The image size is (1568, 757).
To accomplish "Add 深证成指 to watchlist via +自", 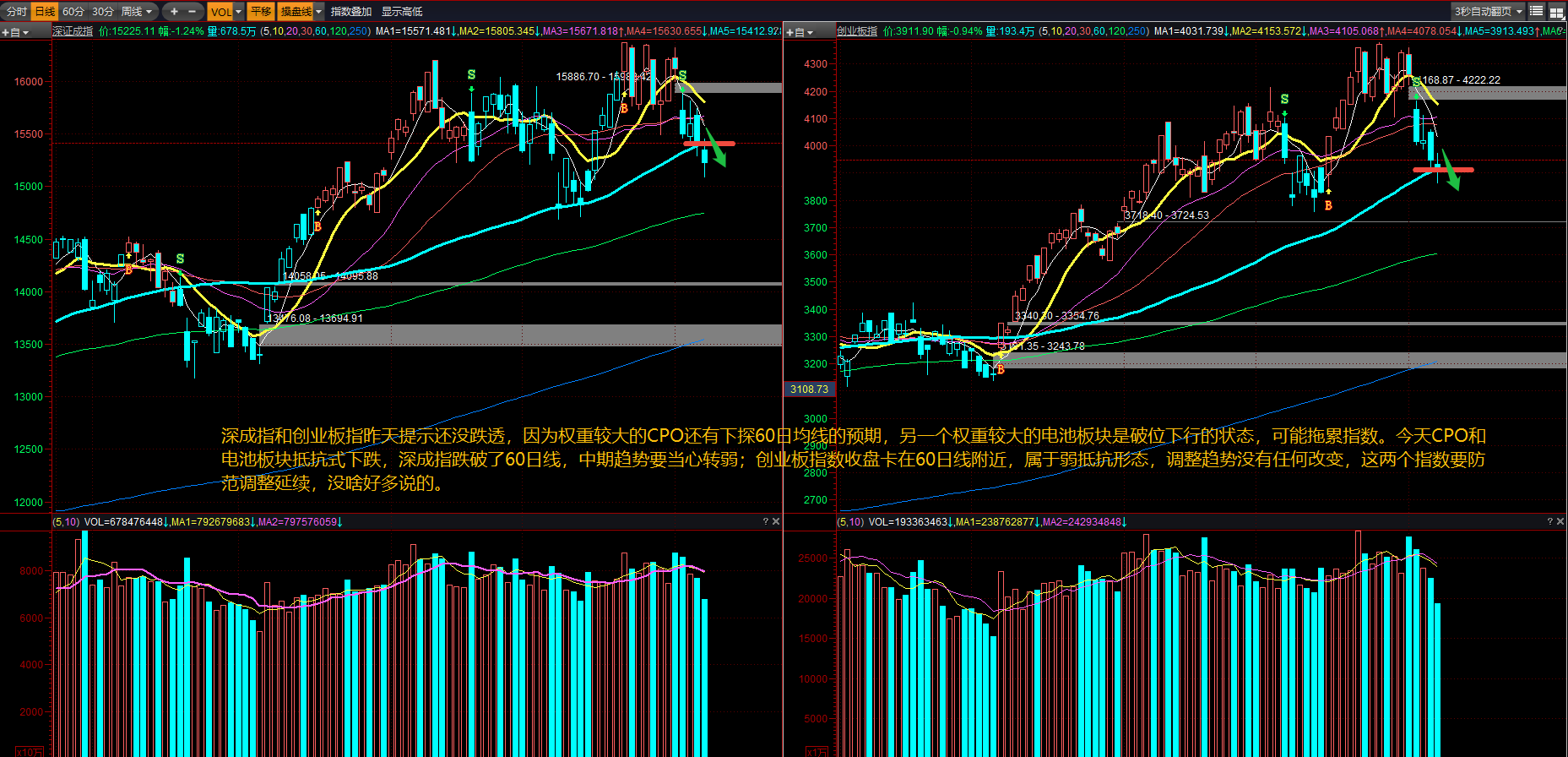I will (x=15, y=32).
